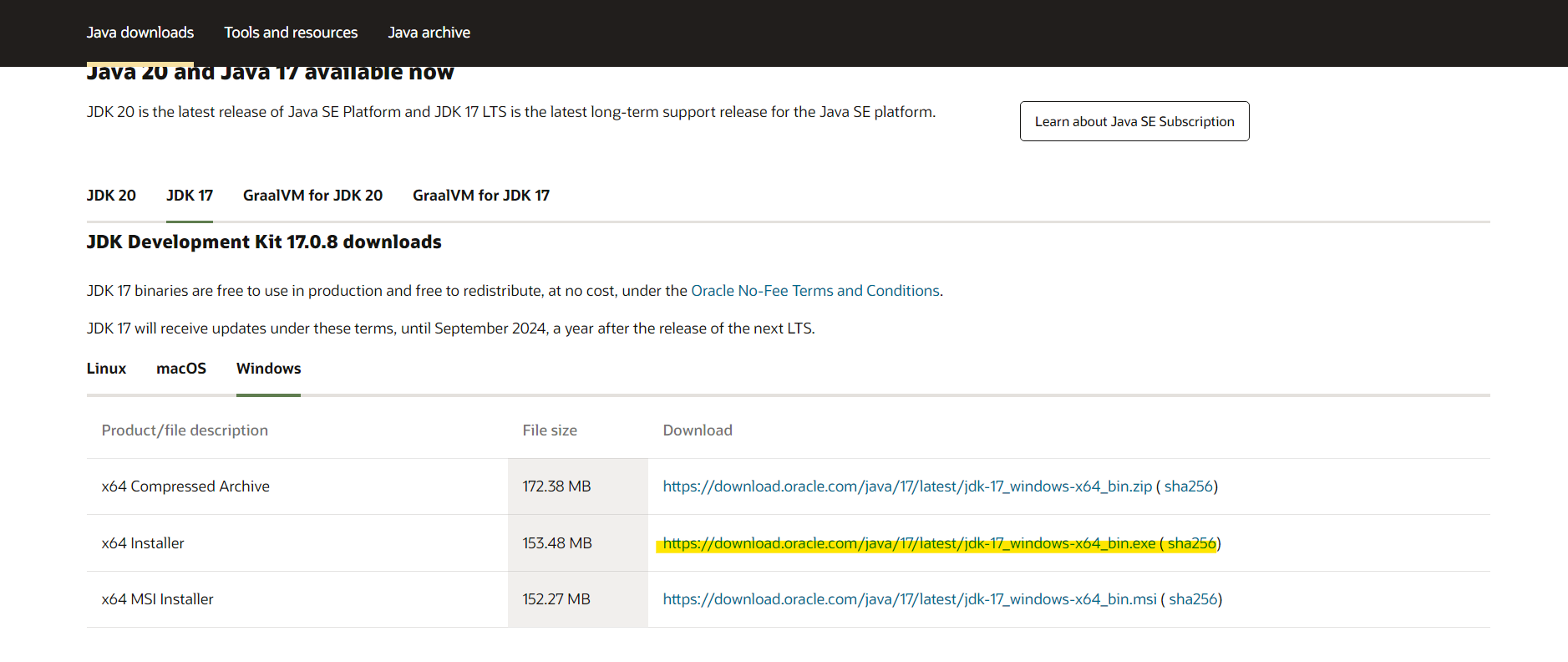
Task: Click the x64 Installer description
Action: coord(143,543)
